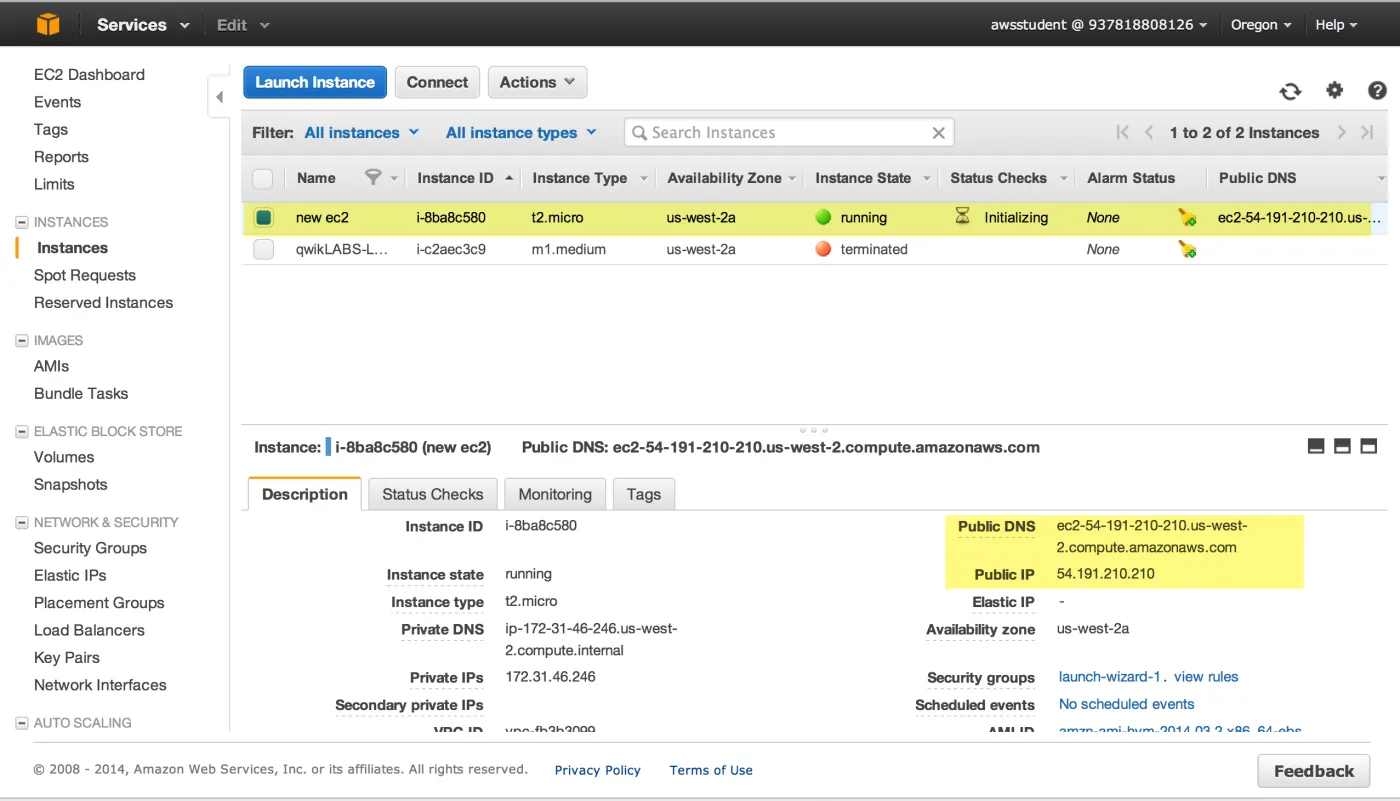The width and height of the screenshot is (1400, 801).
Task: Go to previous page of instances
Action: (x=1149, y=132)
